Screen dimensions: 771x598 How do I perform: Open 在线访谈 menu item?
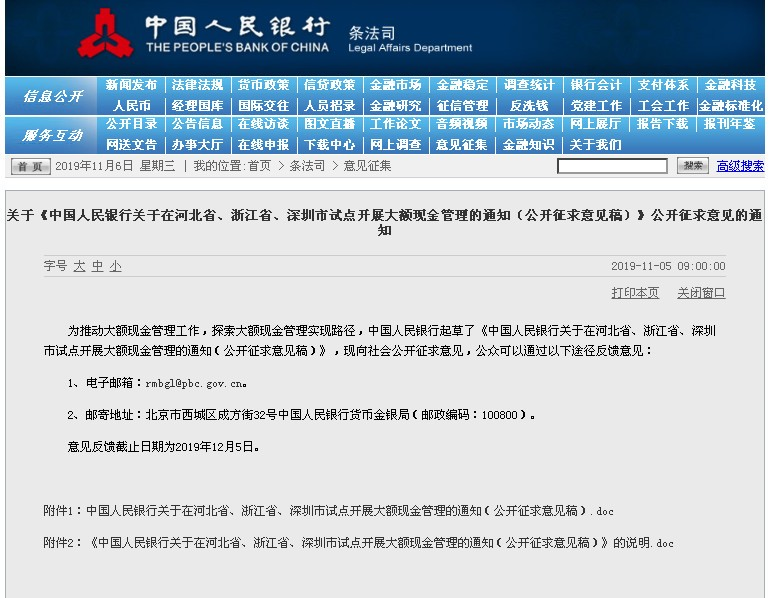click(x=264, y=124)
